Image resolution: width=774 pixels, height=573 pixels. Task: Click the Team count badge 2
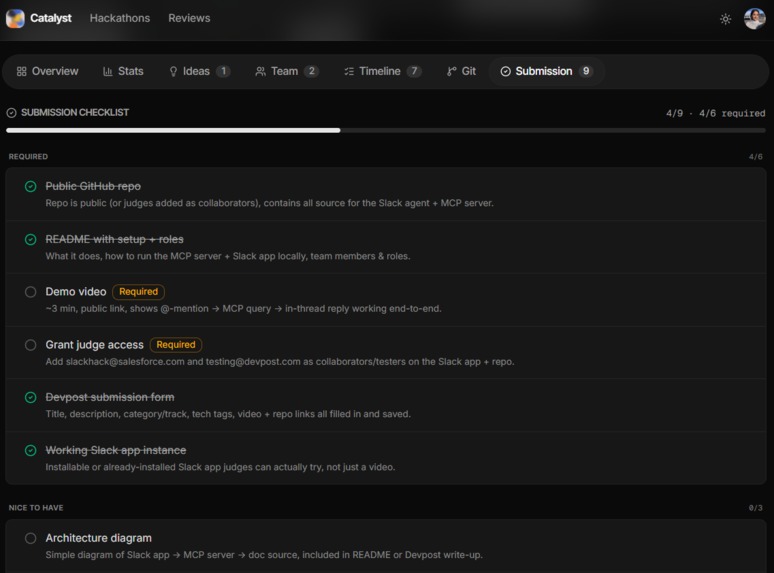coord(311,72)
